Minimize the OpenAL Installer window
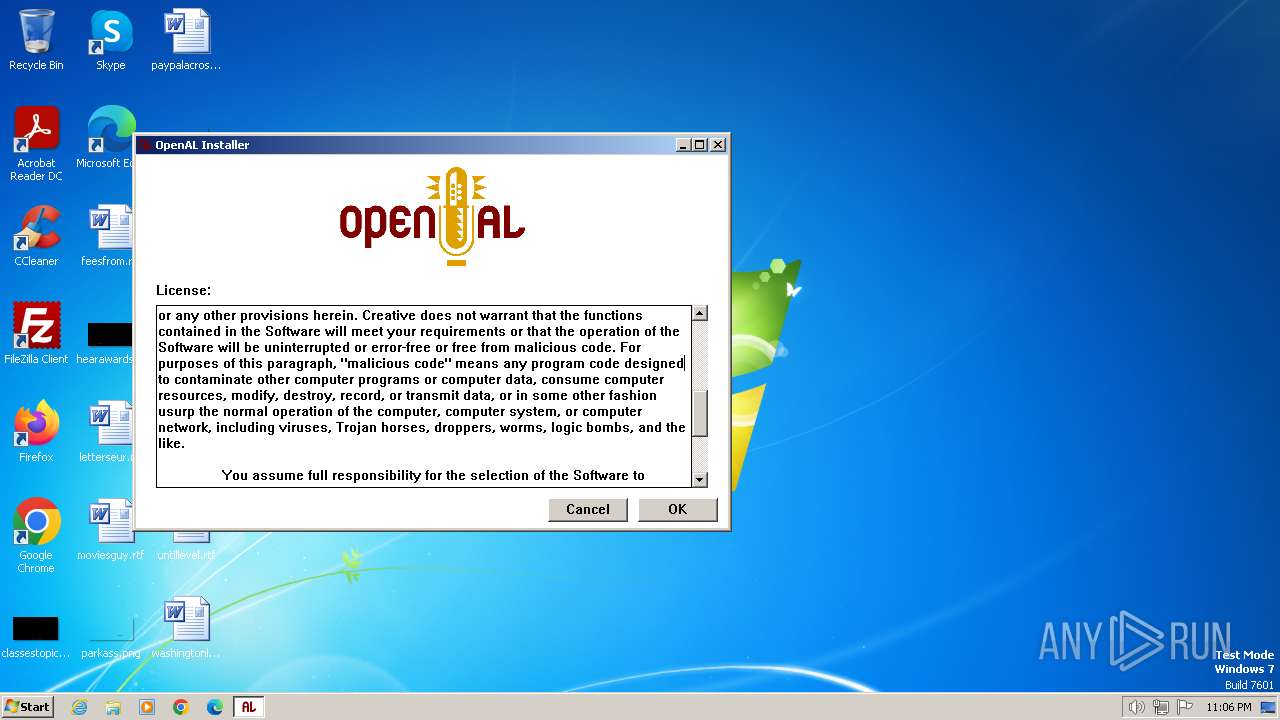Viewport: 1280px width, 720px height. point(683,145)
